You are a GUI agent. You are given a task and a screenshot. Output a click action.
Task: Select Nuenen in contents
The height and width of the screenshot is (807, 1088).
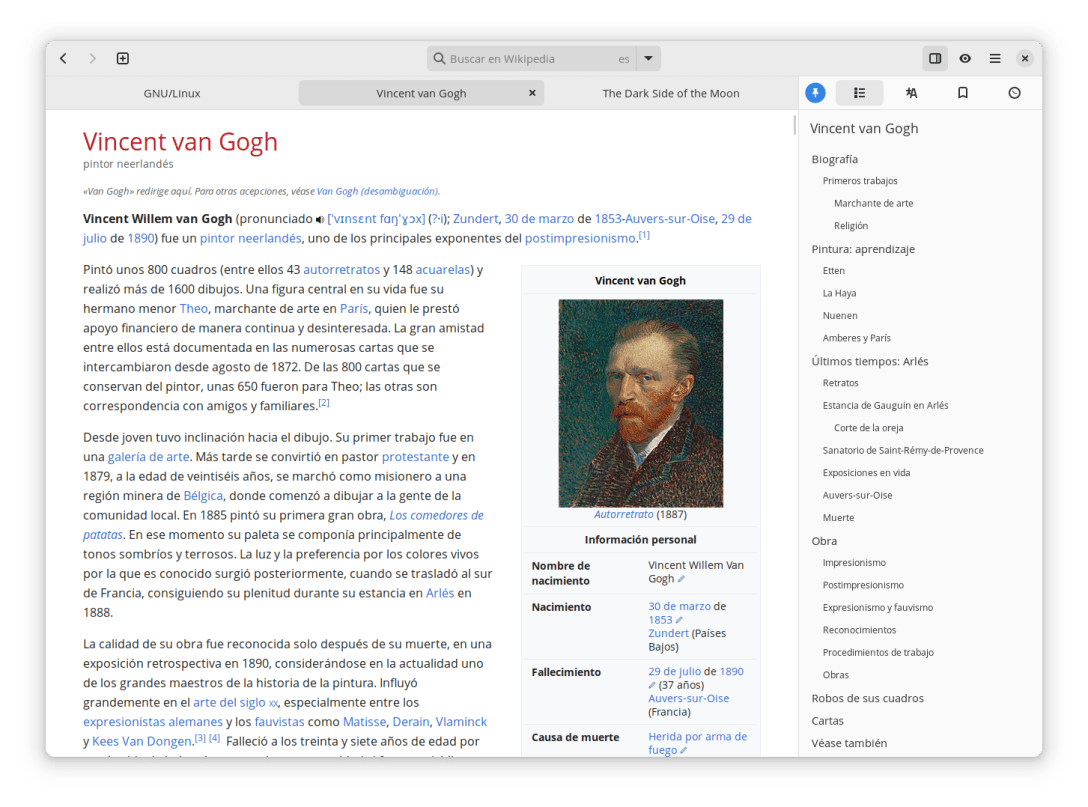[x=840, y=315]
